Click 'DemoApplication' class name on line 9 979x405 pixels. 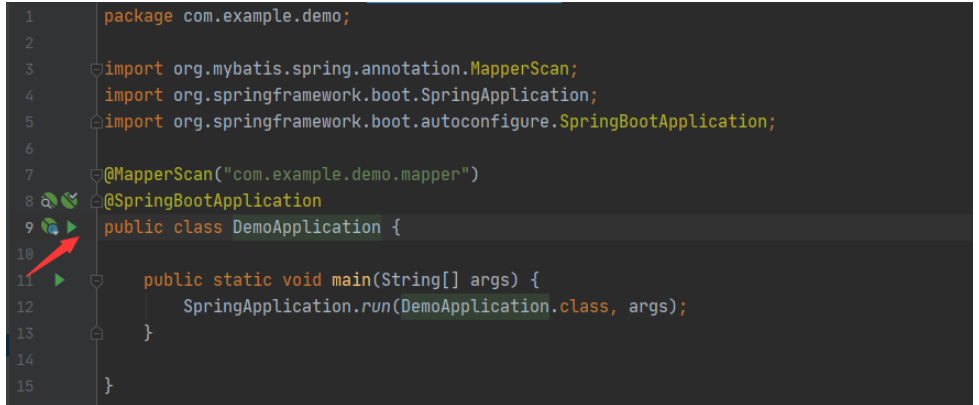coord(307,227)
